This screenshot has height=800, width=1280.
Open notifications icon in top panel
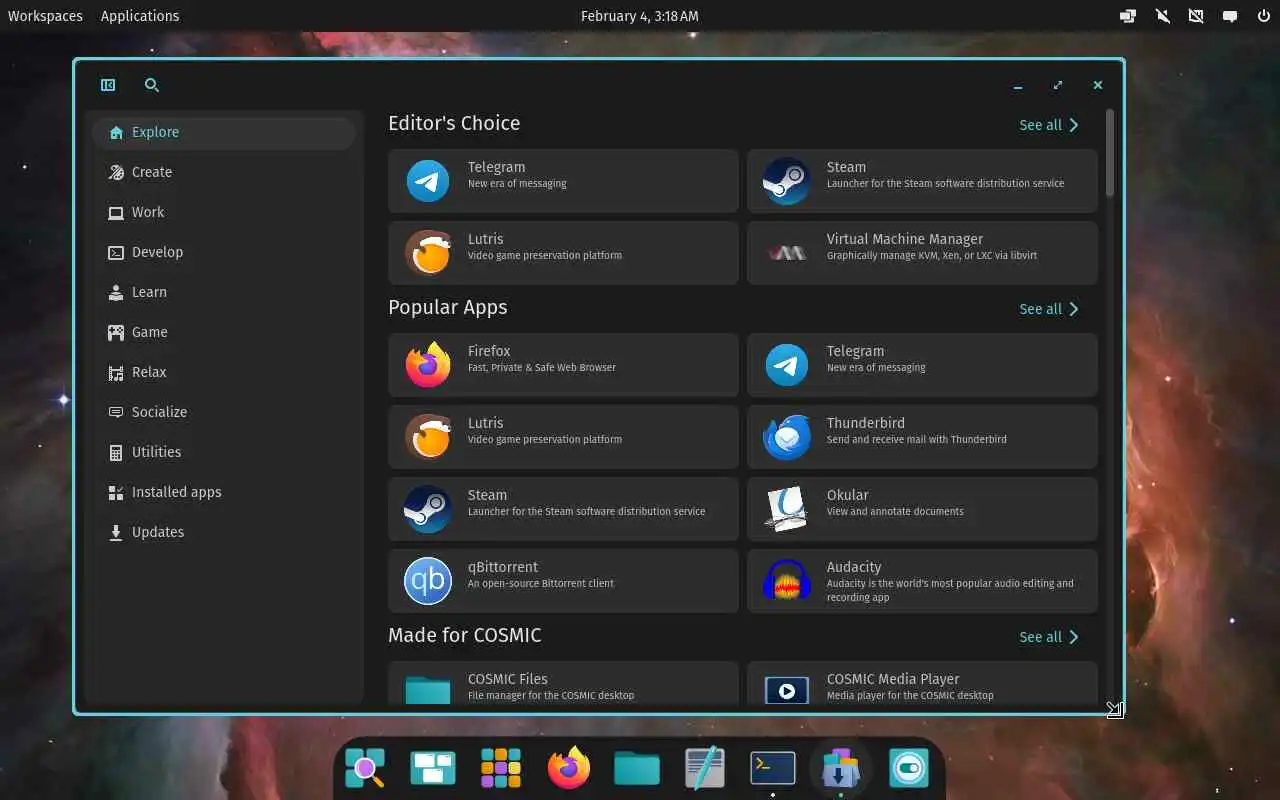(1231, 16)
